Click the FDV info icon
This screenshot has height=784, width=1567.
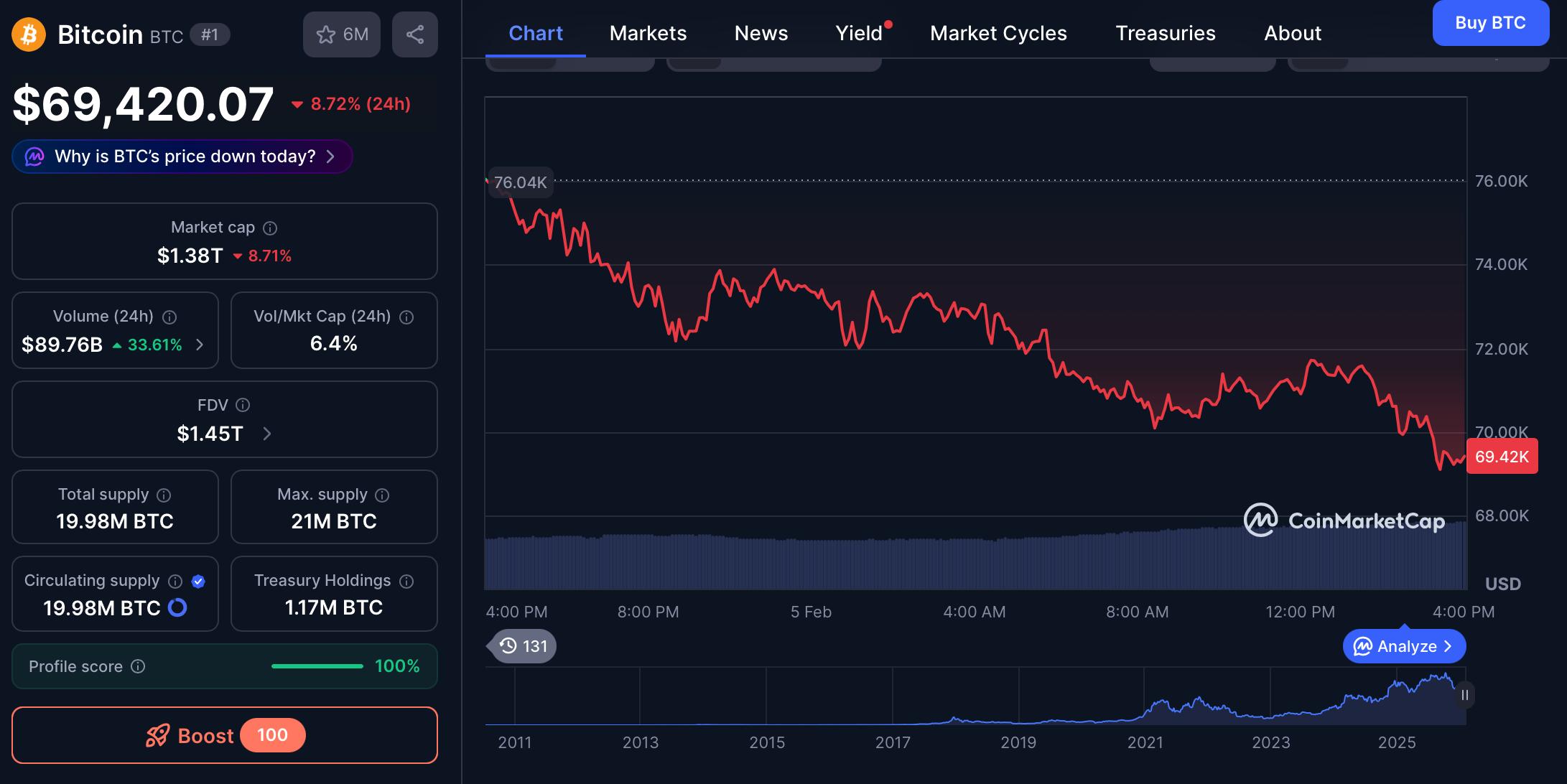tap(243, 406)
